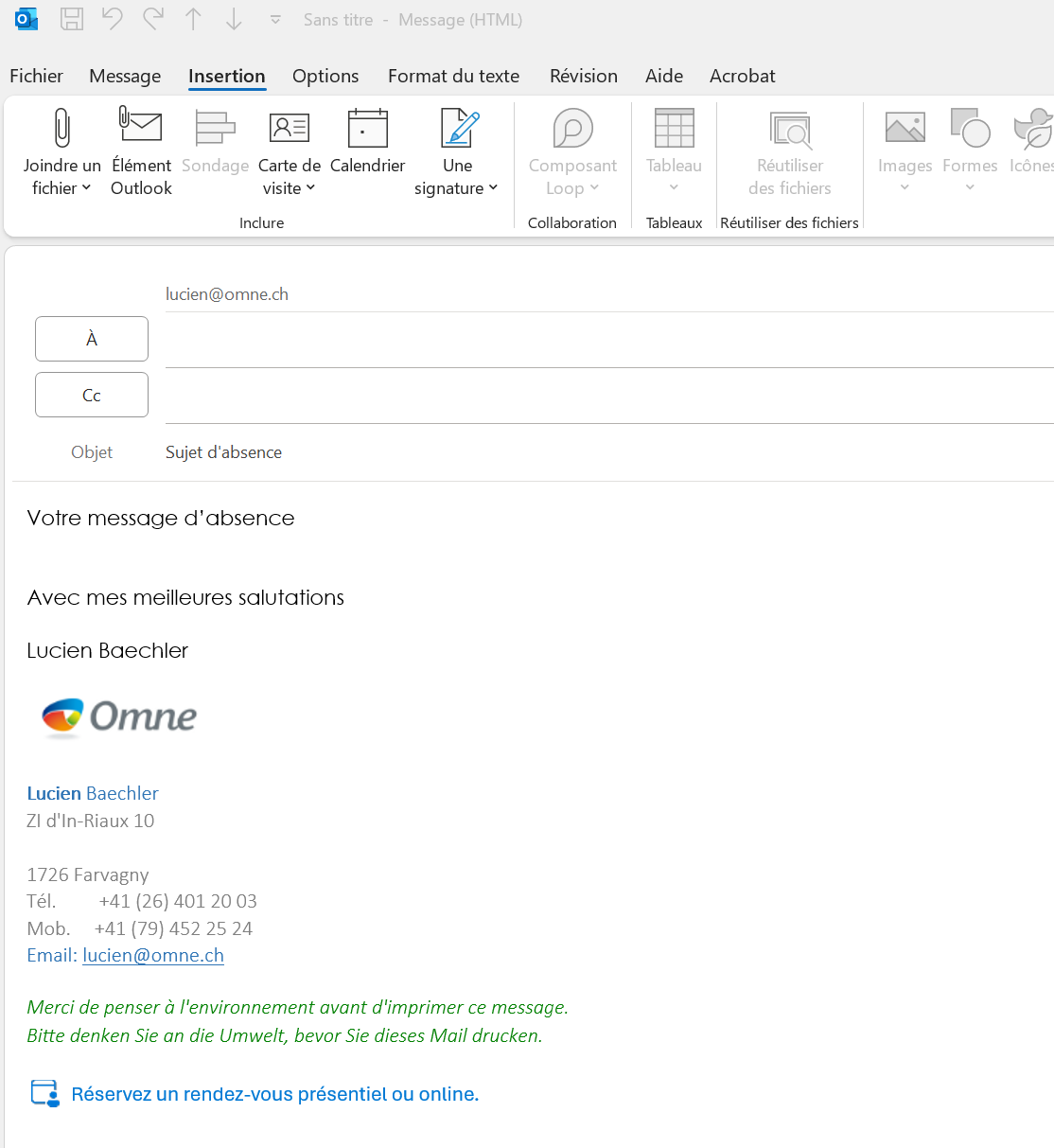Screen dimensions: 1054x1148
Task: Click the Save icon in title bar
Action: (72, 19)
